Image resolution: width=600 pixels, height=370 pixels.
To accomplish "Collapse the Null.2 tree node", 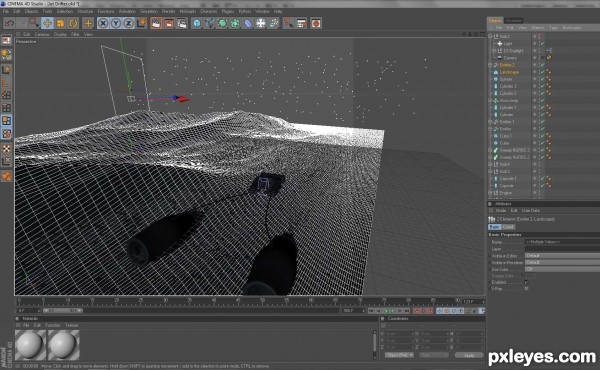I will tap(490, 36).
